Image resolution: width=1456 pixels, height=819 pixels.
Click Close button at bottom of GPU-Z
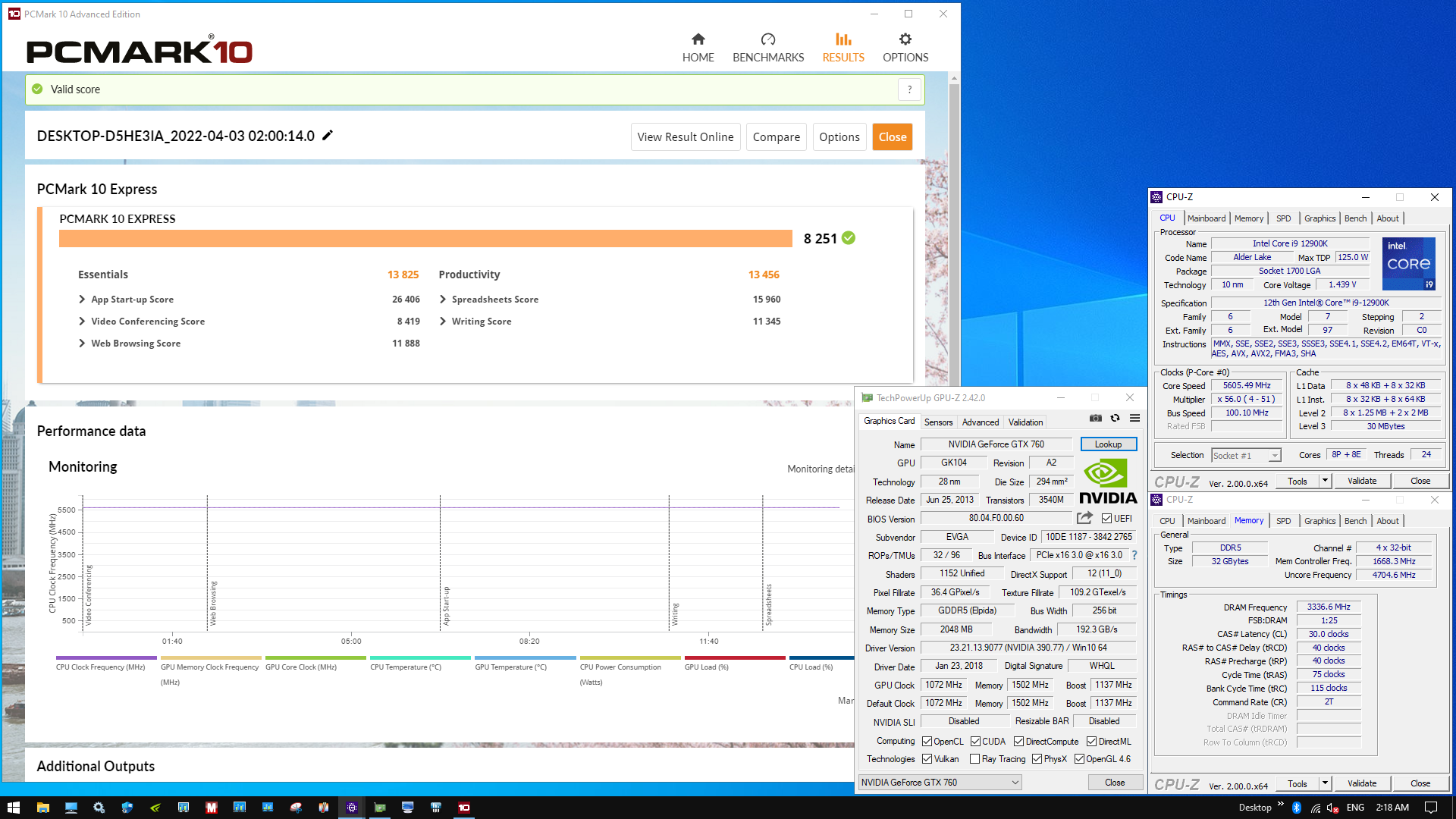[1115, 782]
